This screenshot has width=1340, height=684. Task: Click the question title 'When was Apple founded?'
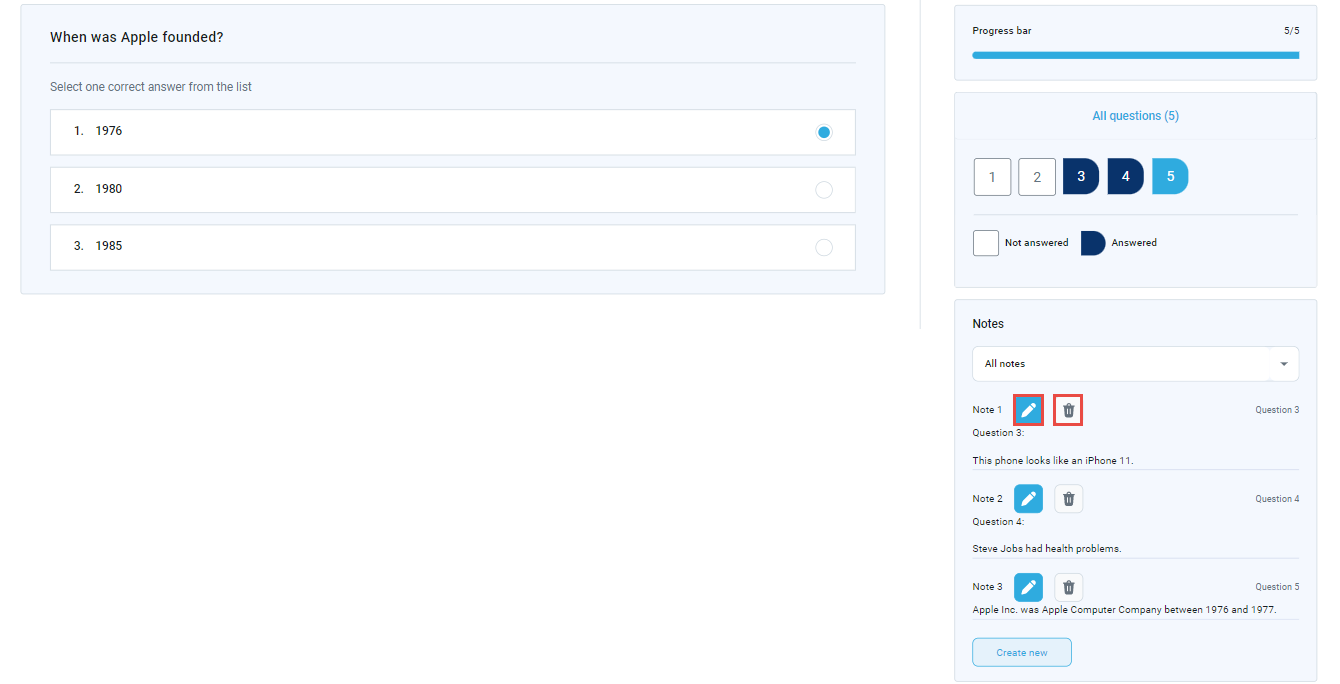[137, 37]
